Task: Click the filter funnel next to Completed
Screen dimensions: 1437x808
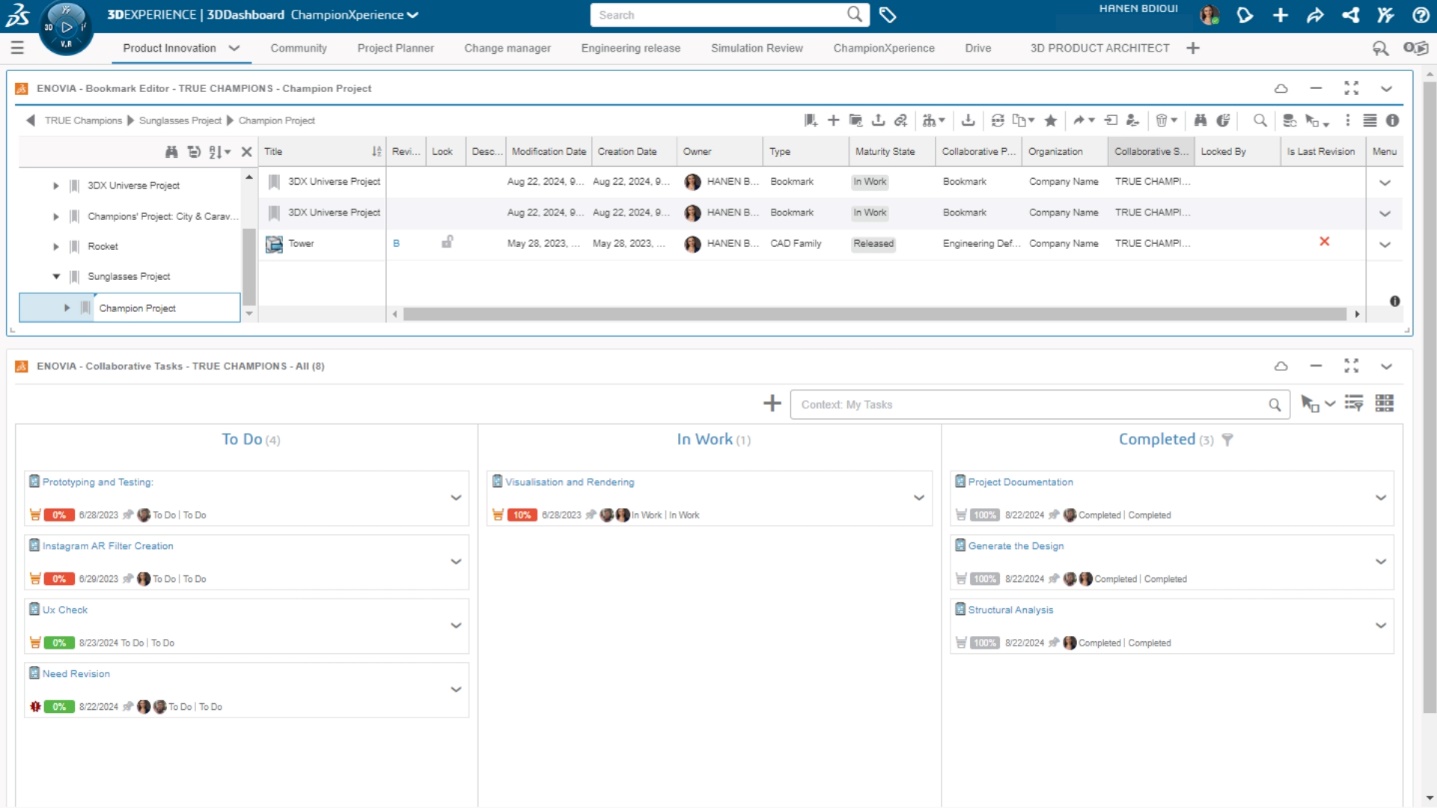Action: [x=1228, y=440]
